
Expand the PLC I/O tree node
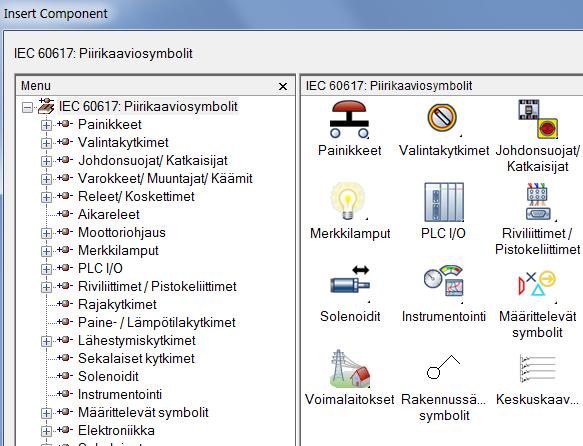click(x=46, y=269)
